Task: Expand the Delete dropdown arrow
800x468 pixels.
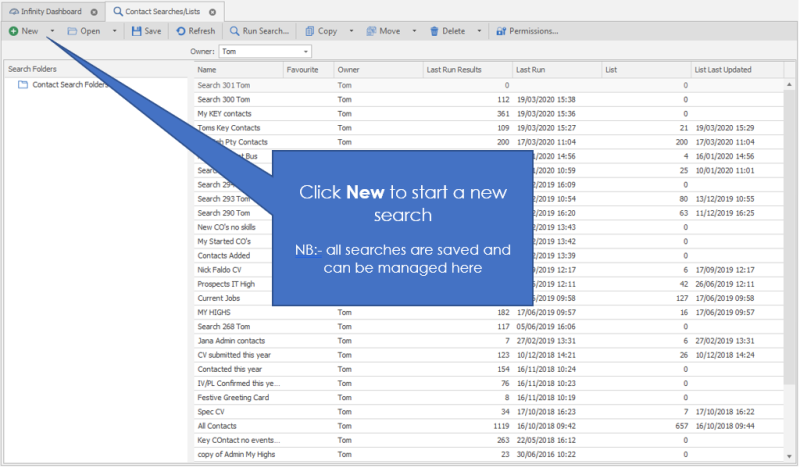Action: tap(480, 31)
